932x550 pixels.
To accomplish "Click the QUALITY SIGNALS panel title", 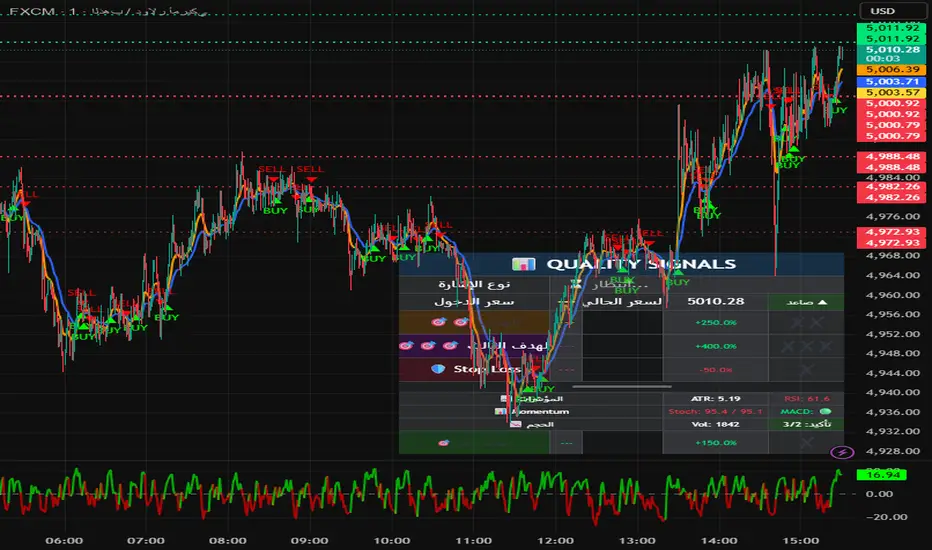I will (x=641, y=264).
